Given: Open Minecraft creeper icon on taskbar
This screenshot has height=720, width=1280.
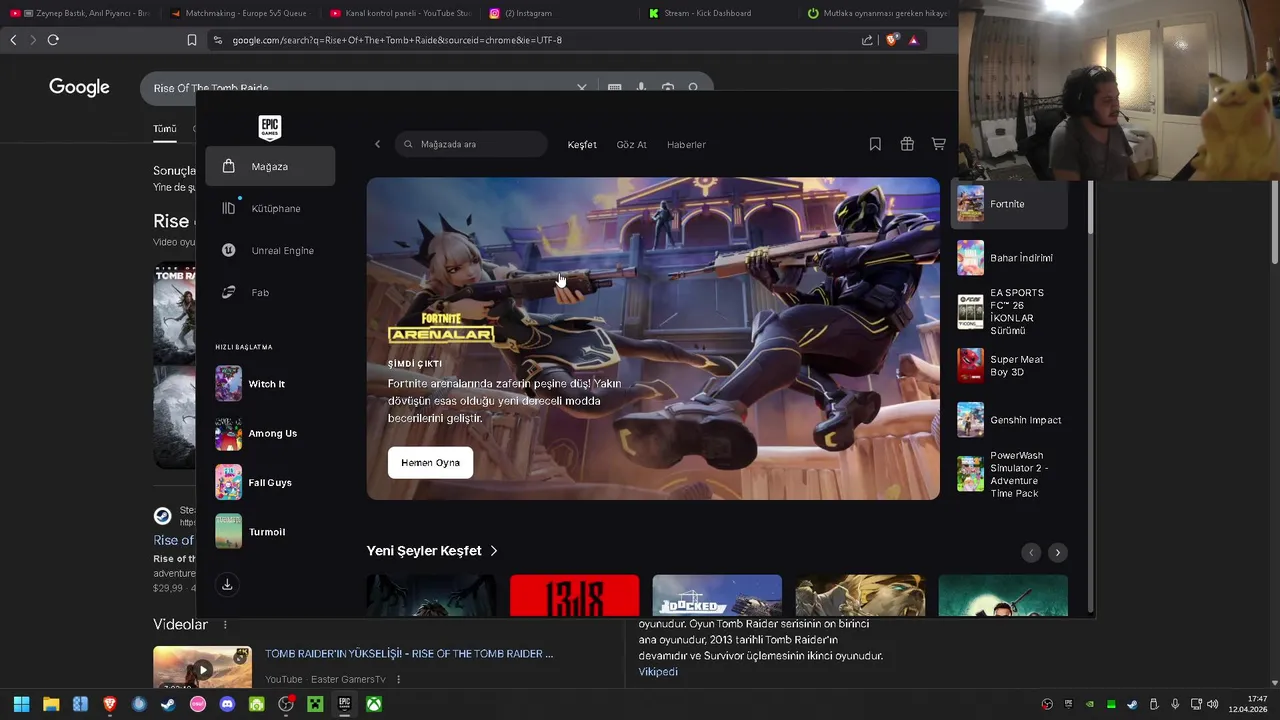Looking at the screenshot, I should pyautogui.click(x=315, y=704).
